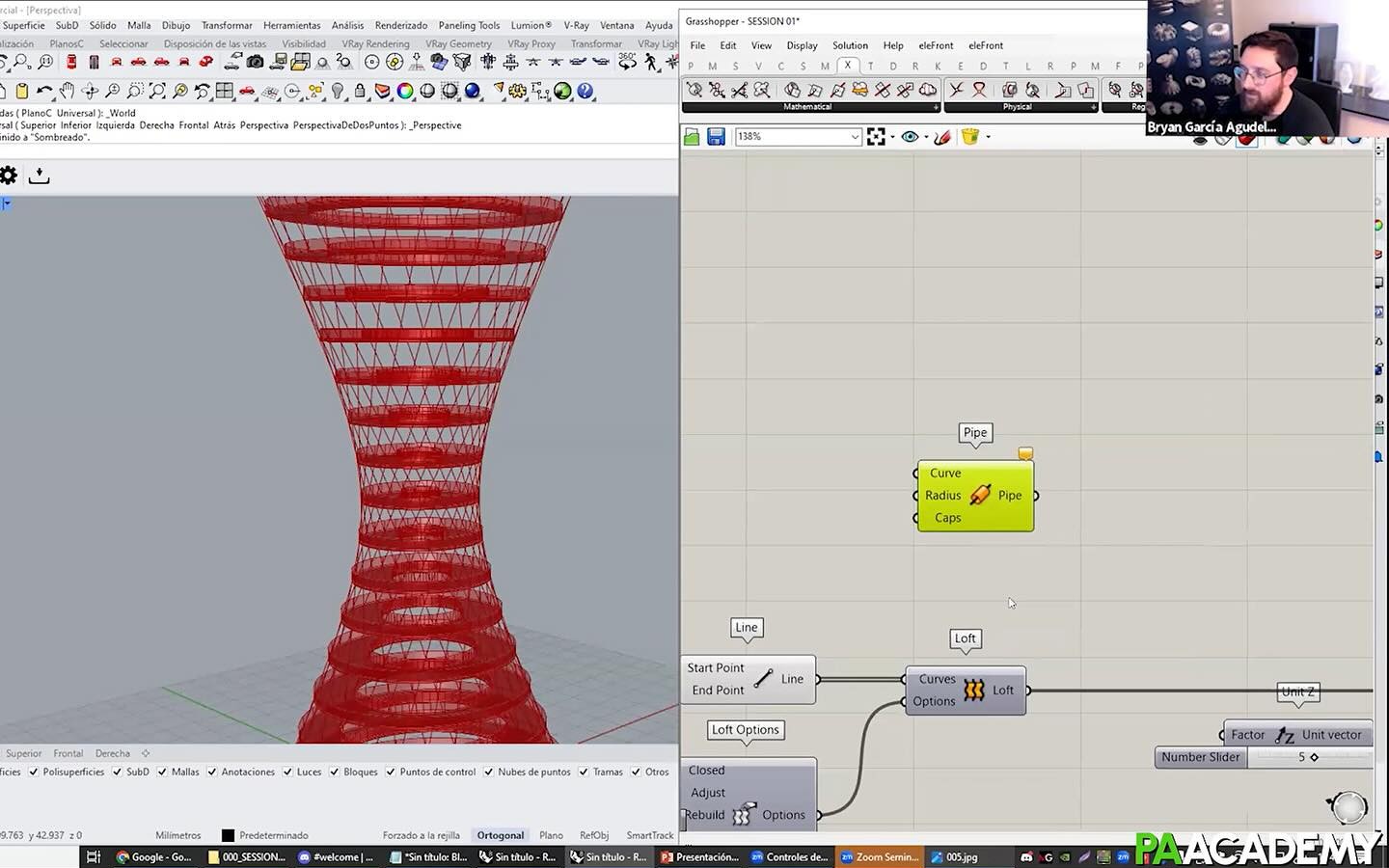Click the zoom extents icon in Grasshopper
This screenshot has width=1389, height=868.
coord(876,137)
